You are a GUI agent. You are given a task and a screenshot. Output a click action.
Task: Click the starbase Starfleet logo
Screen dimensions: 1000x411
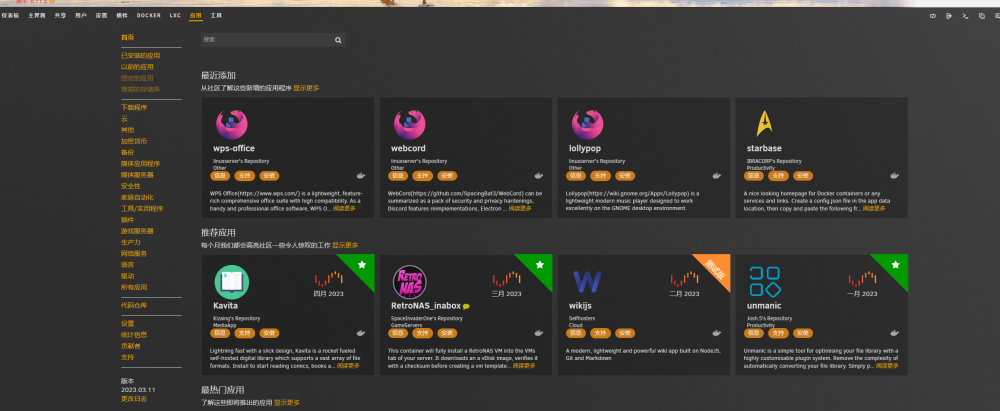point(764,124)
